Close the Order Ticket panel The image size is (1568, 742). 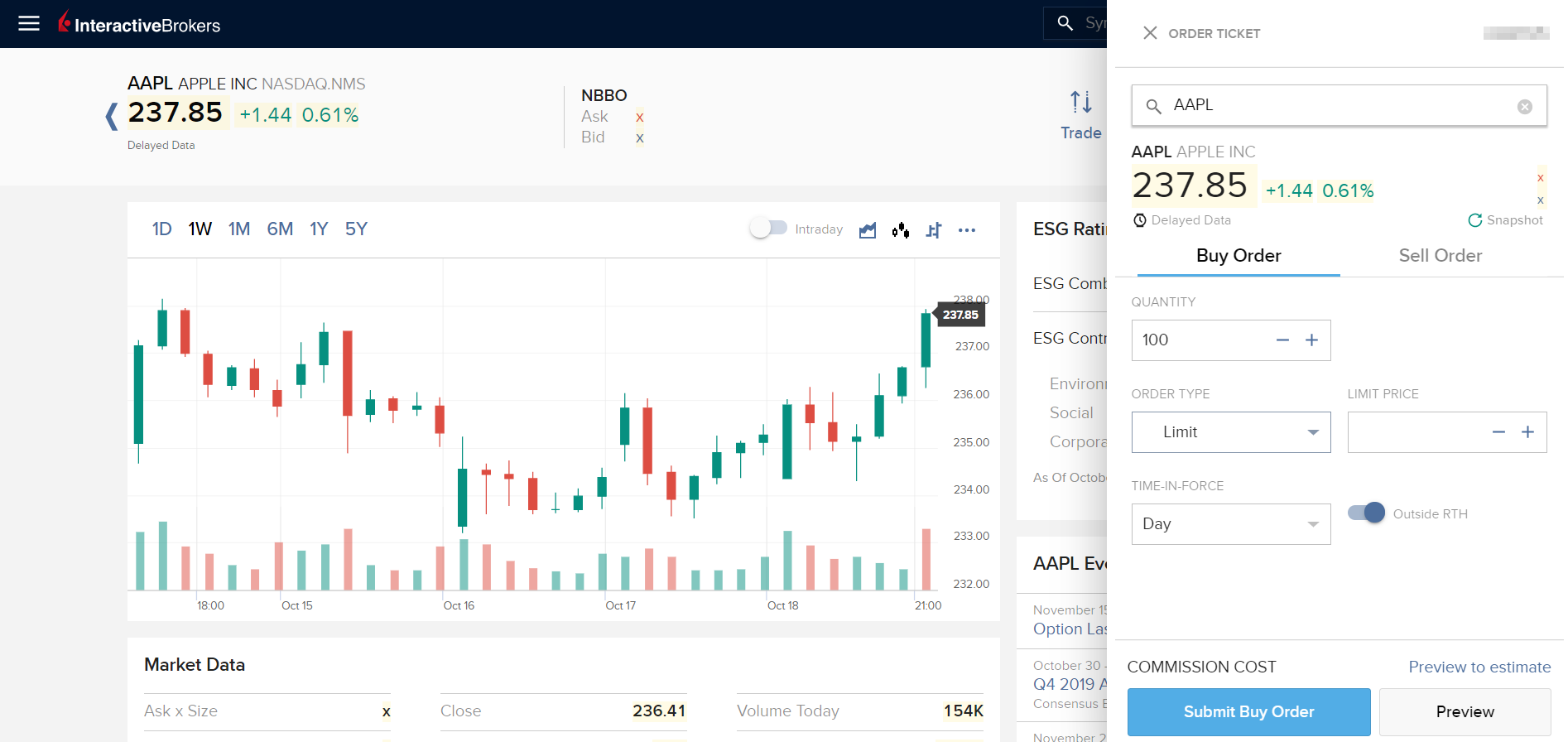click(x=1150, y=33)
